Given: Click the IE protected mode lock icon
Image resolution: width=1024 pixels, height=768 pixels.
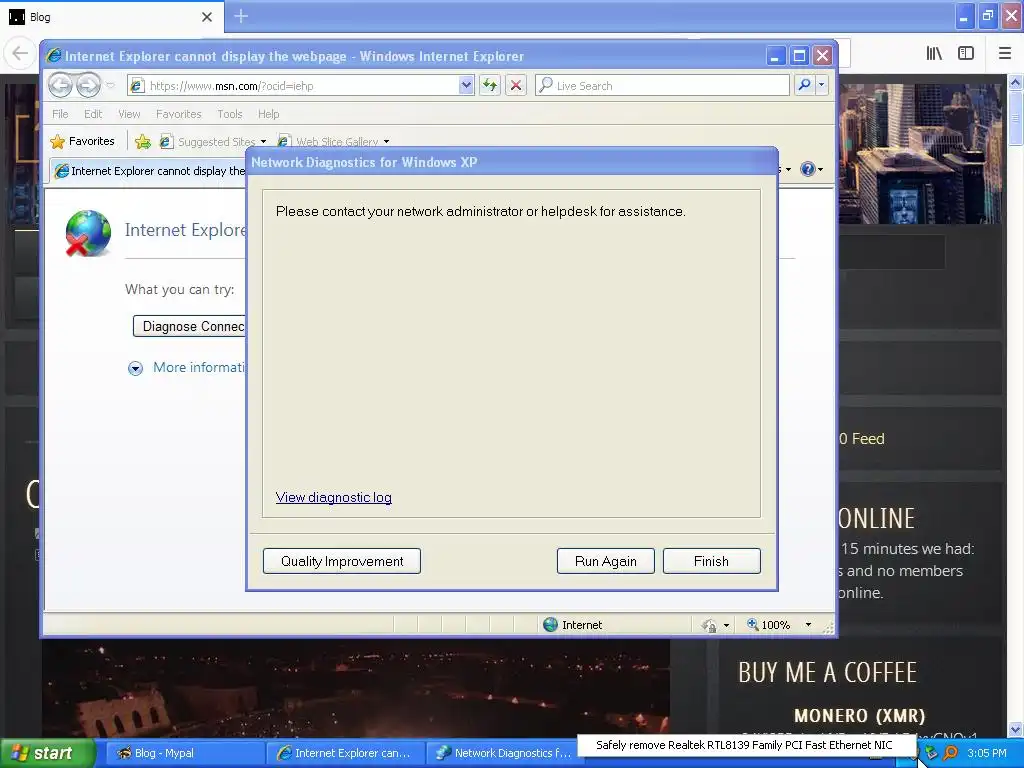Looking at the screenshot, I should pyautogui.click(x=709, y=625).
